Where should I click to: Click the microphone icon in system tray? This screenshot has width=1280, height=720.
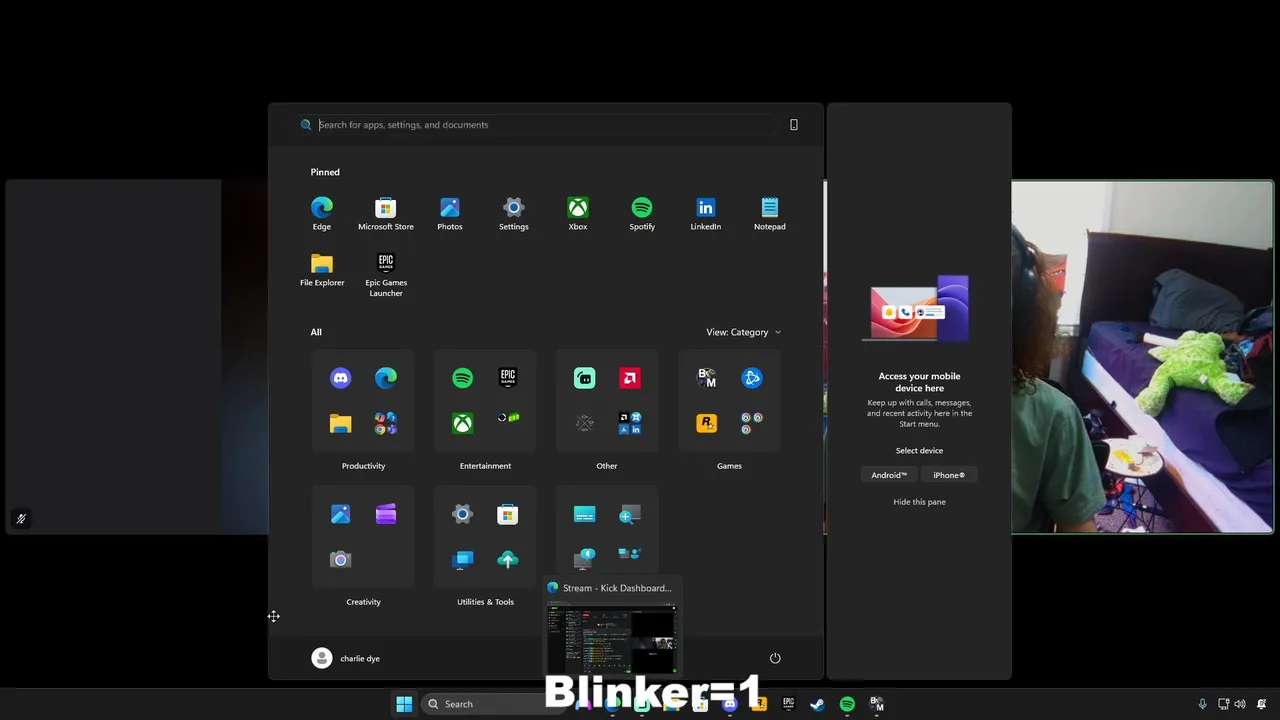click(x=1202, y=704)
